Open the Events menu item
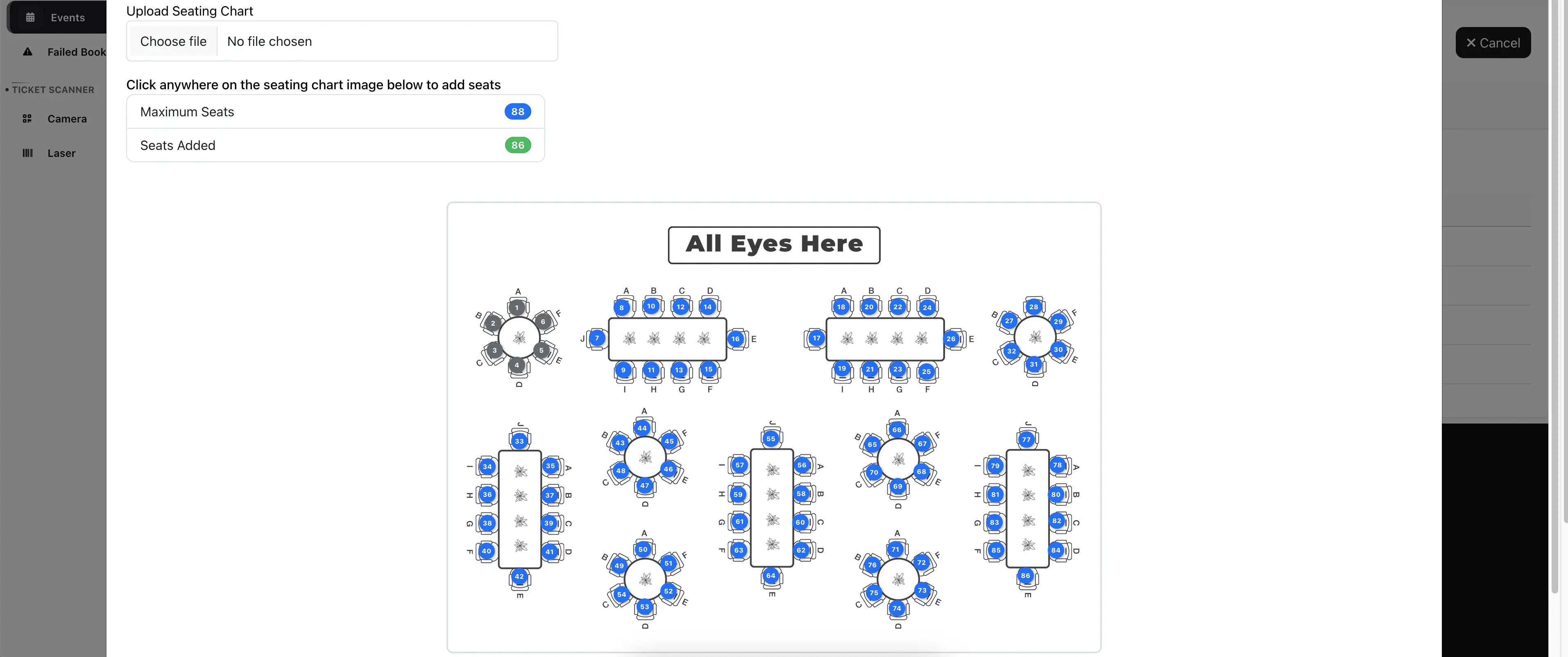This screenshot has width=1568, height=657. 68,18
